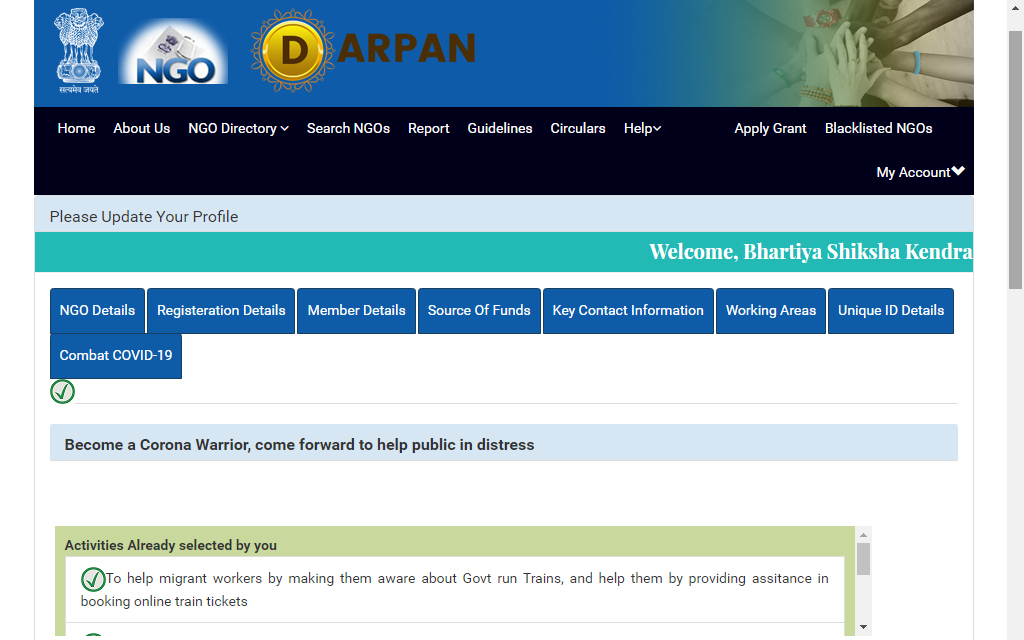This screenshot has width=1024, height=640.
Task: Click the gold Darpan coin logo
Action: (293, 50)
